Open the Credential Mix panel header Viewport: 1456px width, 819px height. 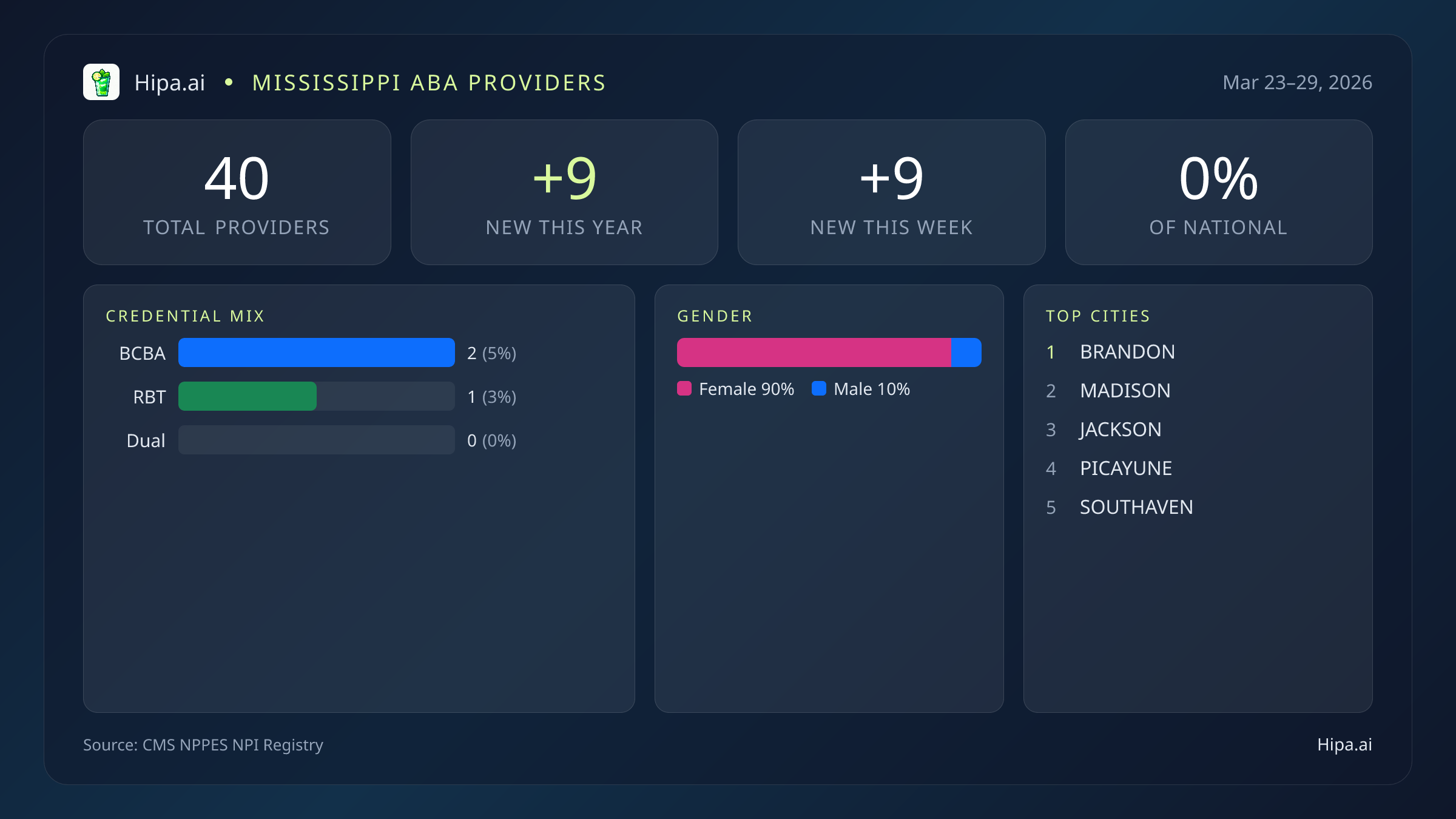pyautogui.click(x=186, y=316)
